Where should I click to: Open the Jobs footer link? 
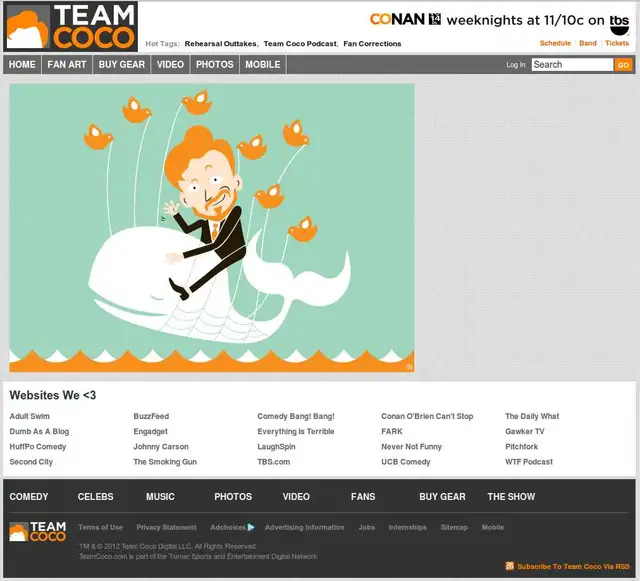click(x=367, y=527)
